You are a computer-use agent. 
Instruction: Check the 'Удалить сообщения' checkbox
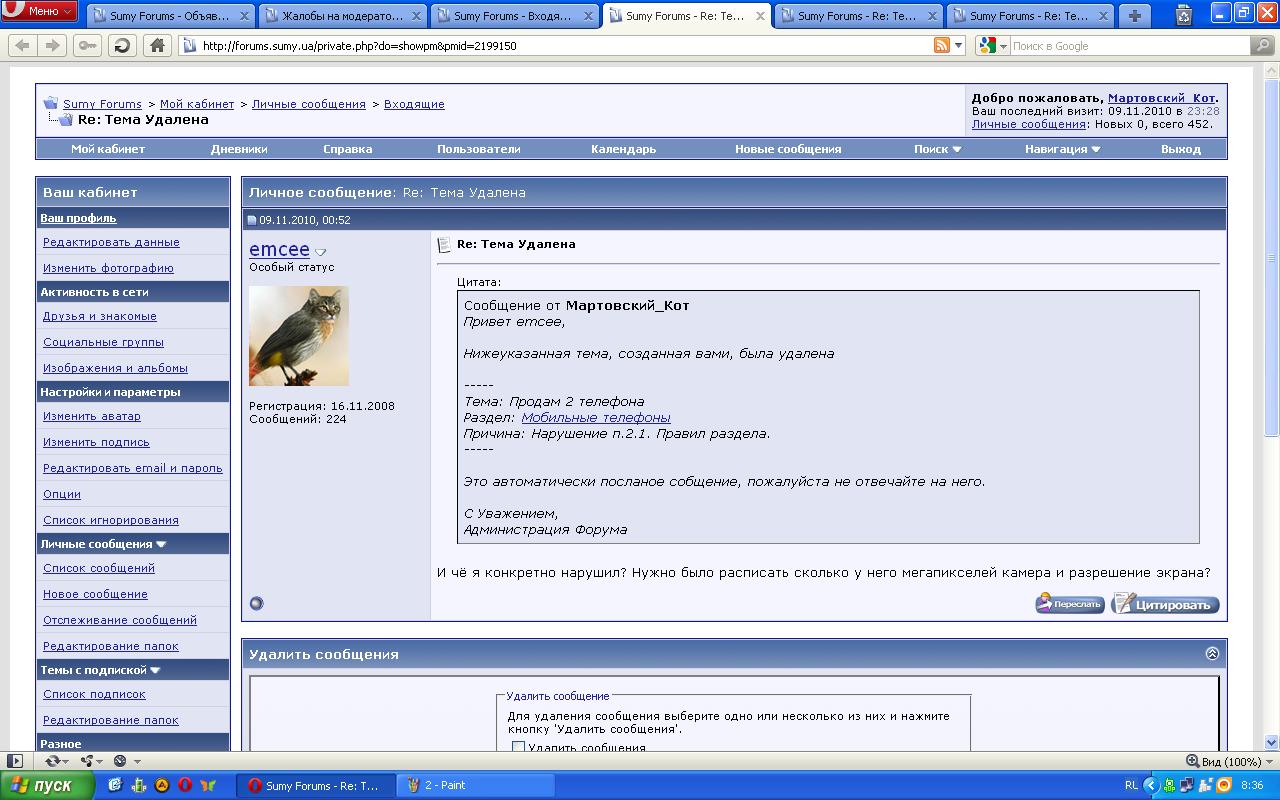tap(518, 747)
